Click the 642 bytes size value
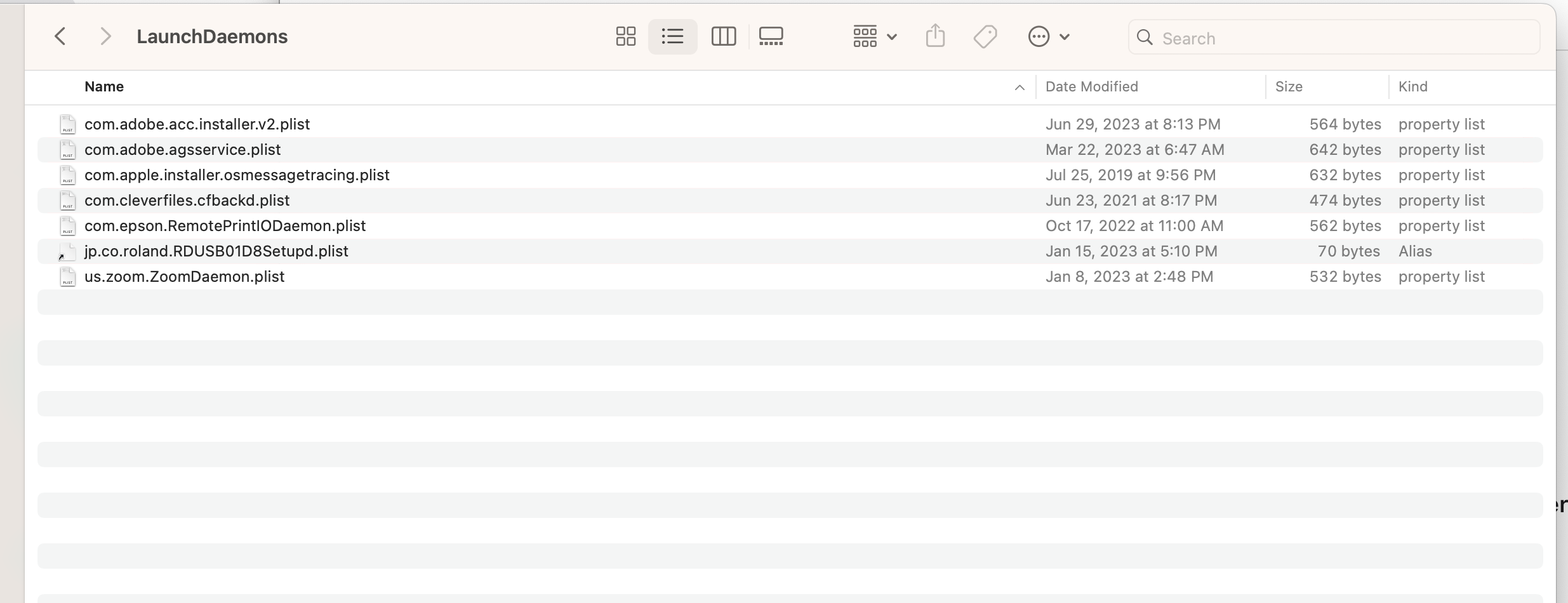Image resolution: width=1568 pixels, height=603 pixels. click(1345, 150)
